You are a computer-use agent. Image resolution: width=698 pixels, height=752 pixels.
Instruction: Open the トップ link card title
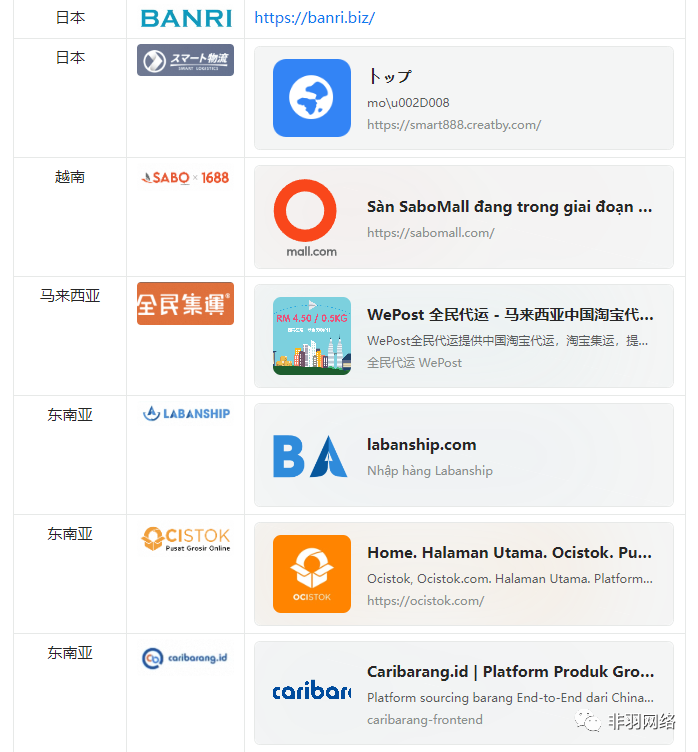[389, 76]
